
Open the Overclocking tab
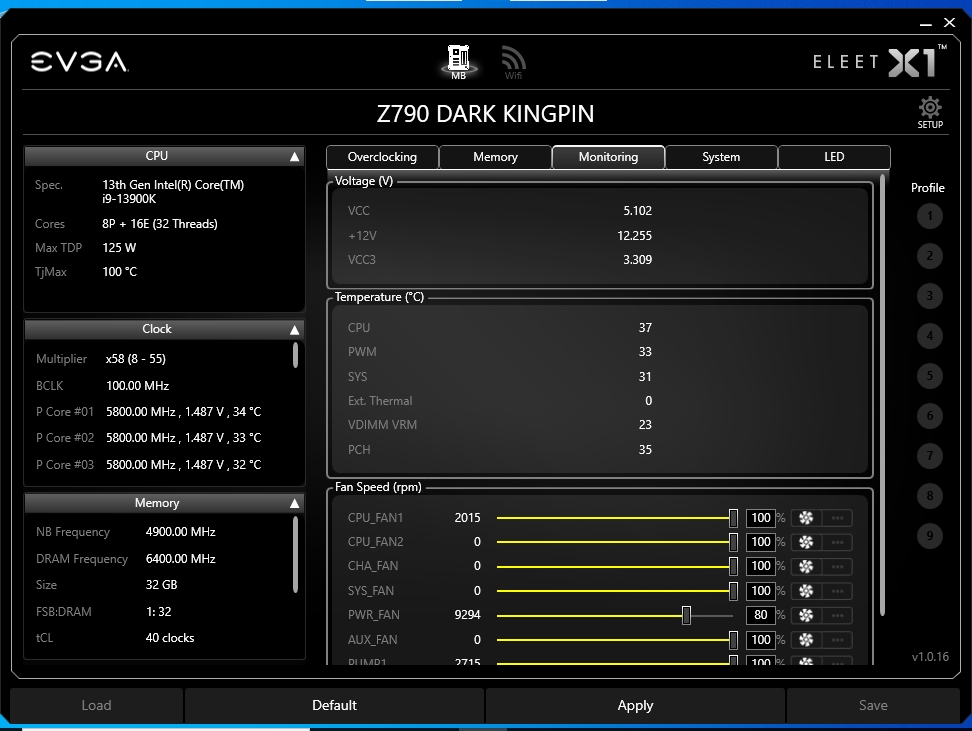pos(382,157)
